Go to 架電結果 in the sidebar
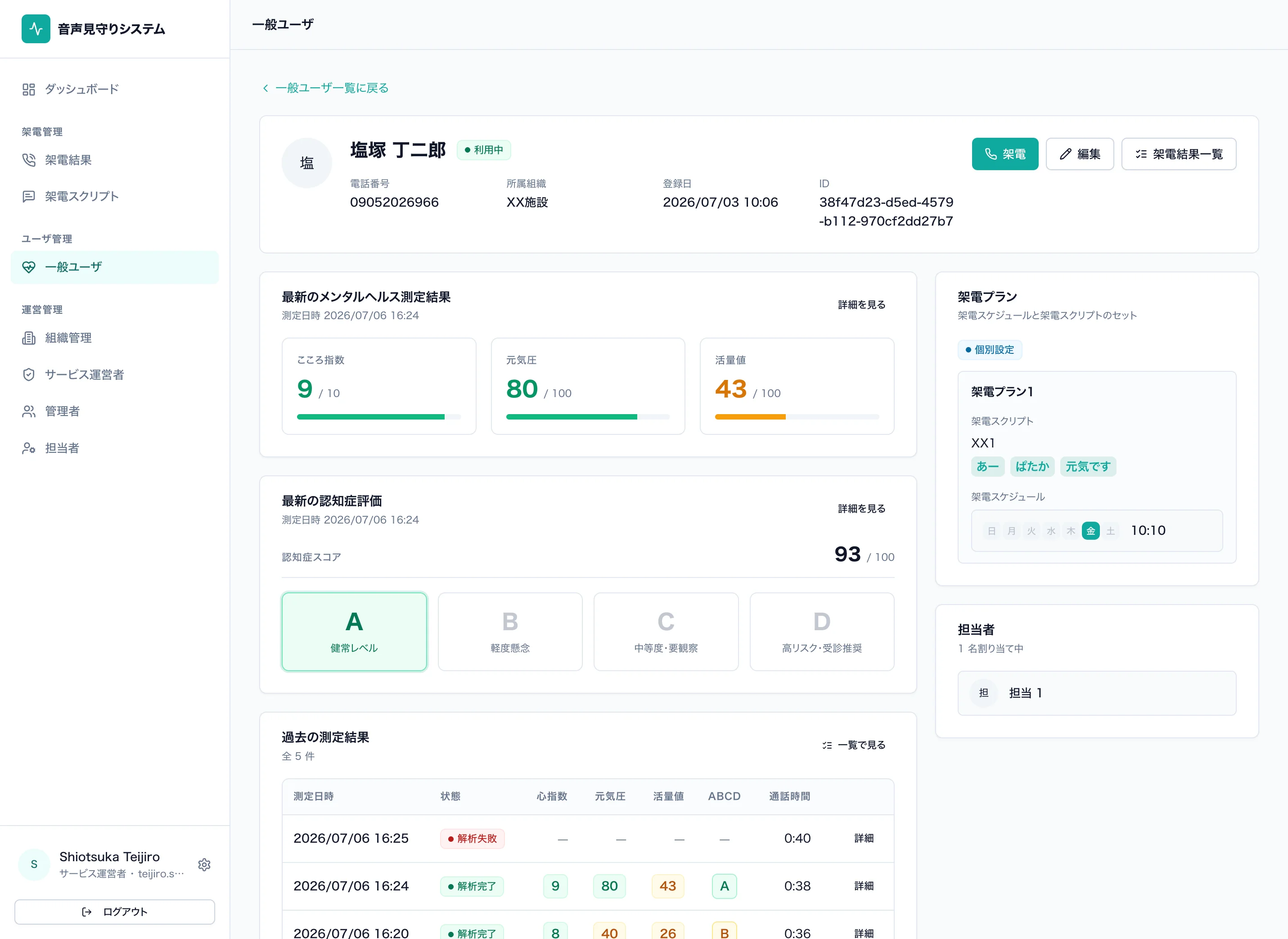The image size is (1288, 939). (115, 160)
